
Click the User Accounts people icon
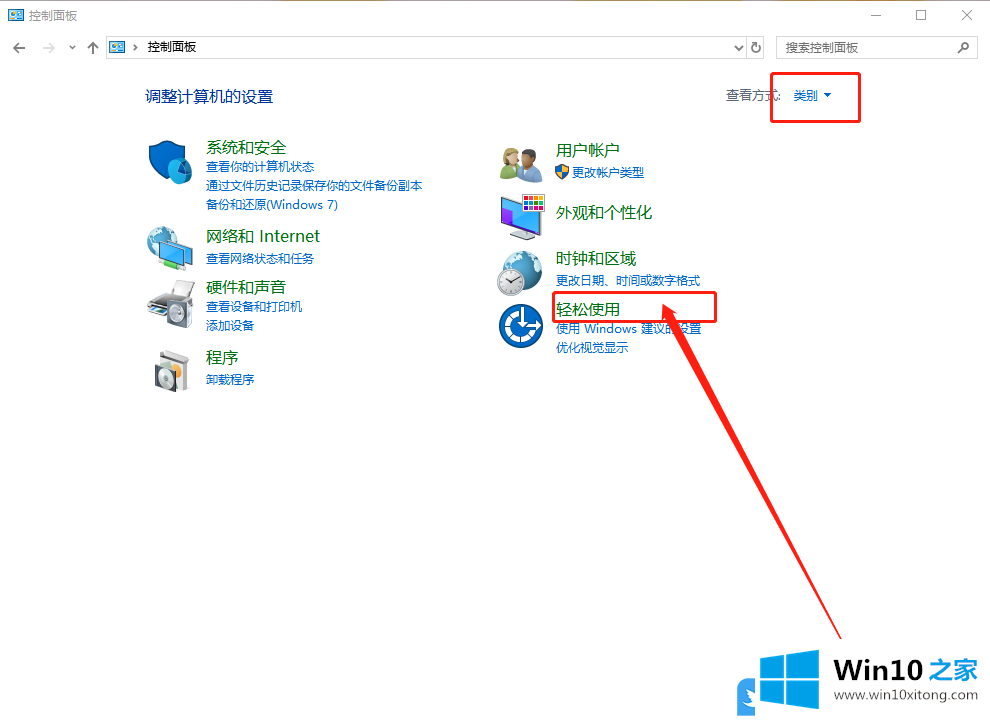click(x=521, y=162)
